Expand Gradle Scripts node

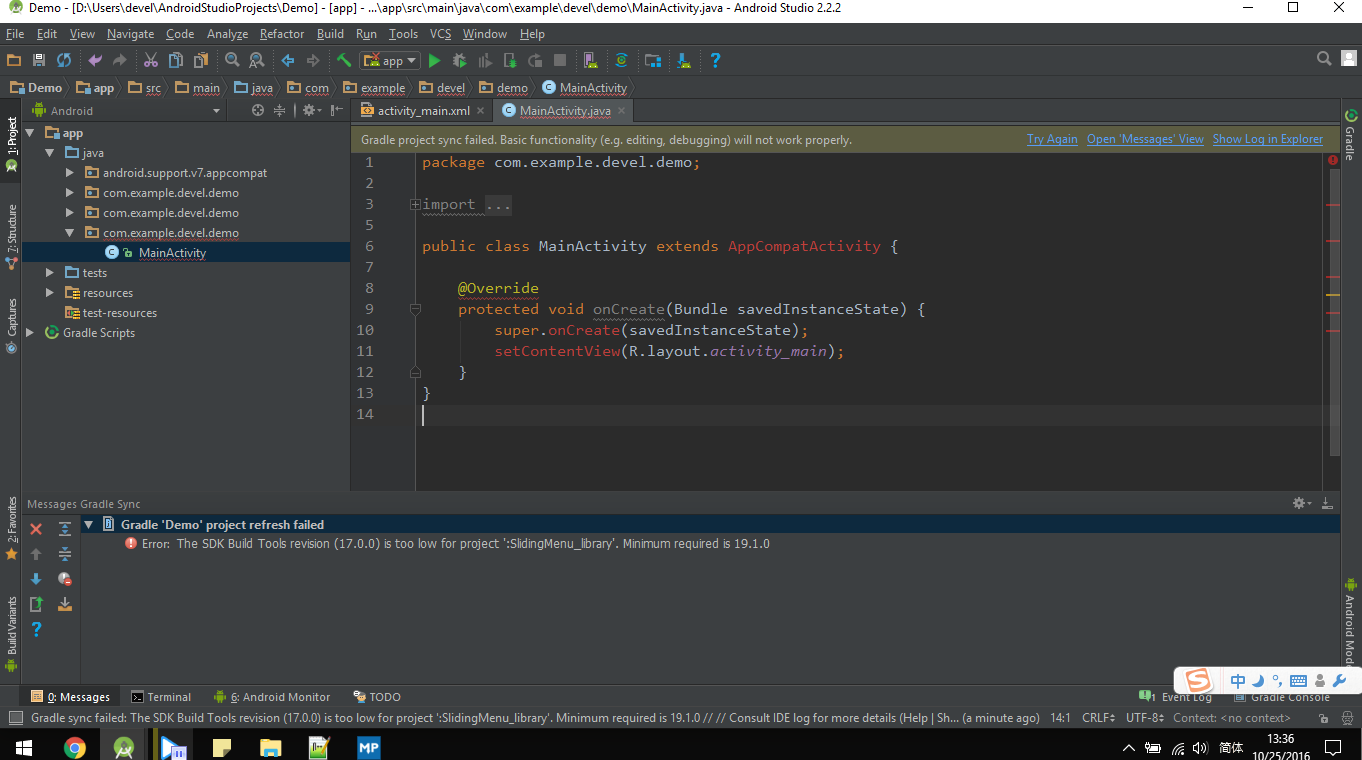(30, 333)
